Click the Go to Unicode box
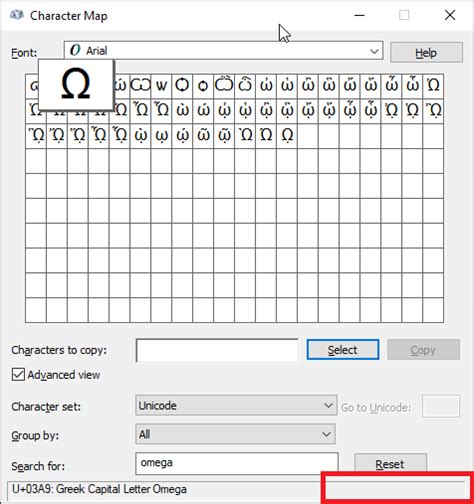474x504 pixels. pos(441,406)
